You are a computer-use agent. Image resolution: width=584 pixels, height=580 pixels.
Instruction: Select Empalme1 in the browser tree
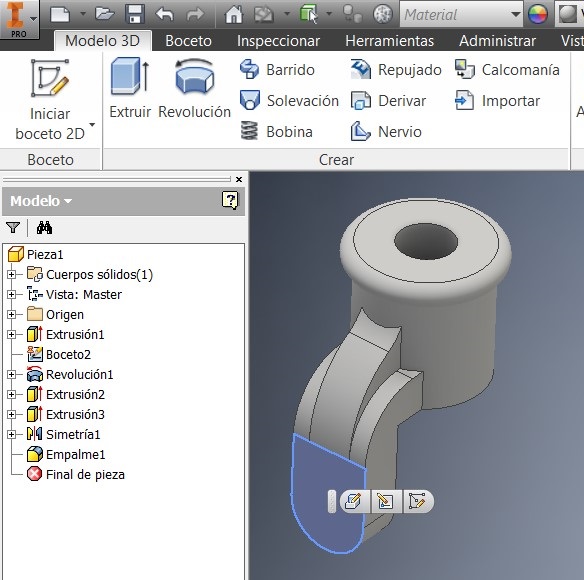[66, 454]
